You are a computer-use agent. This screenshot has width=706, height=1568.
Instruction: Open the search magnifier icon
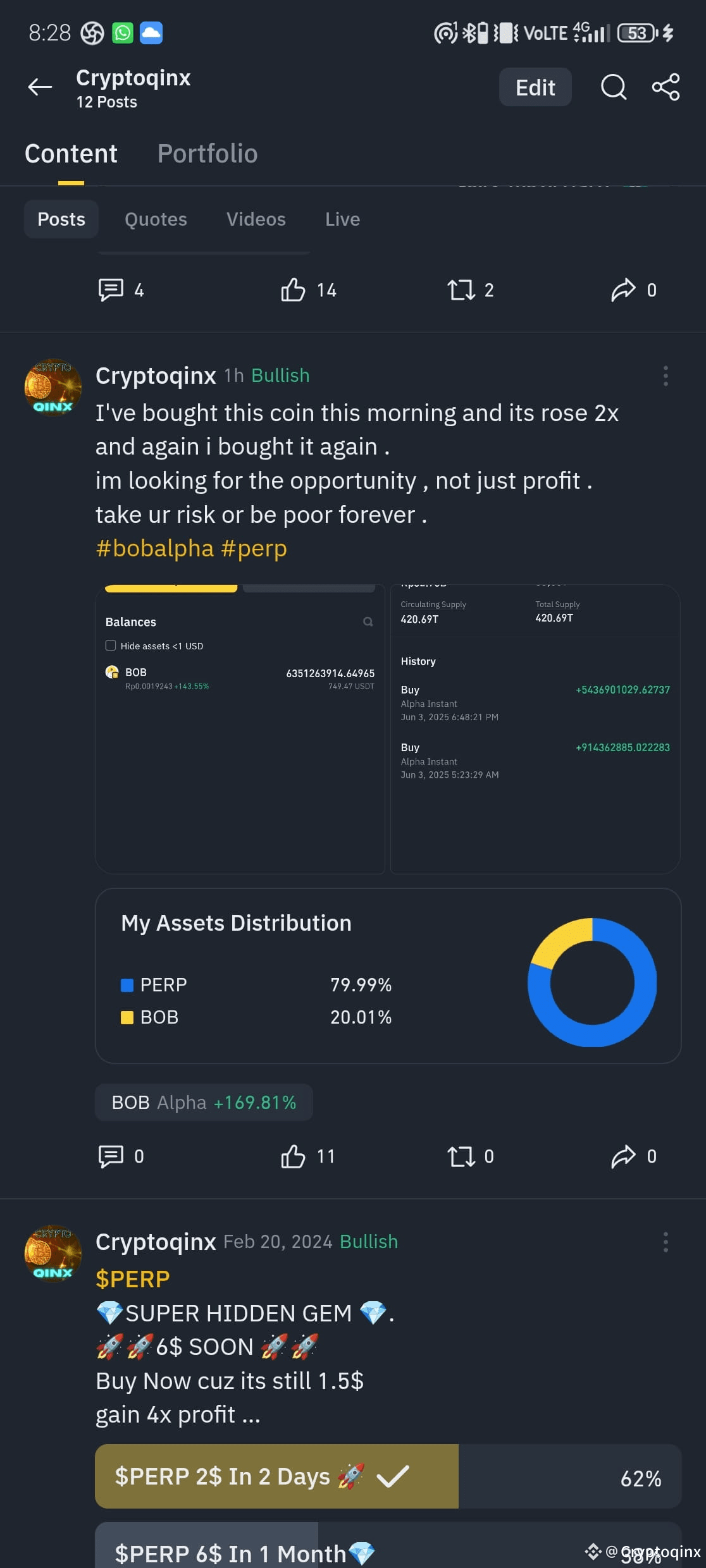coord(613,87)
